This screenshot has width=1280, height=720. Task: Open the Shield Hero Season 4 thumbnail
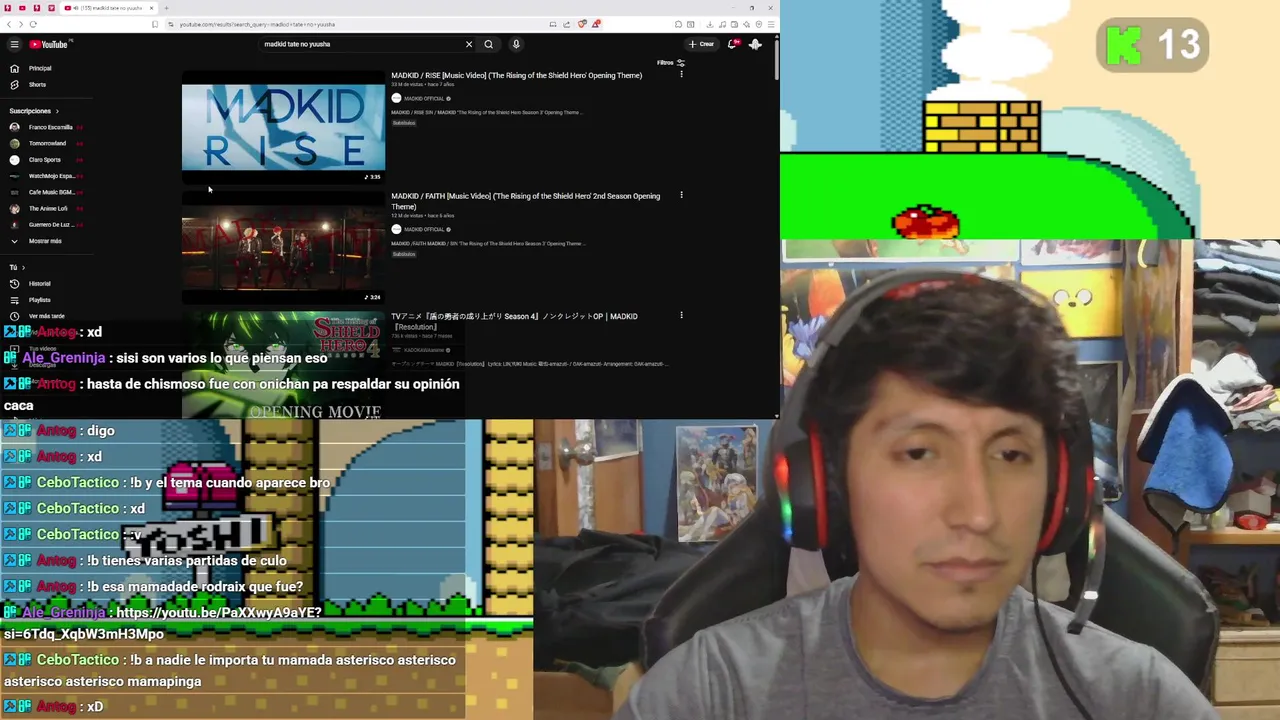(x=283, y=365)
